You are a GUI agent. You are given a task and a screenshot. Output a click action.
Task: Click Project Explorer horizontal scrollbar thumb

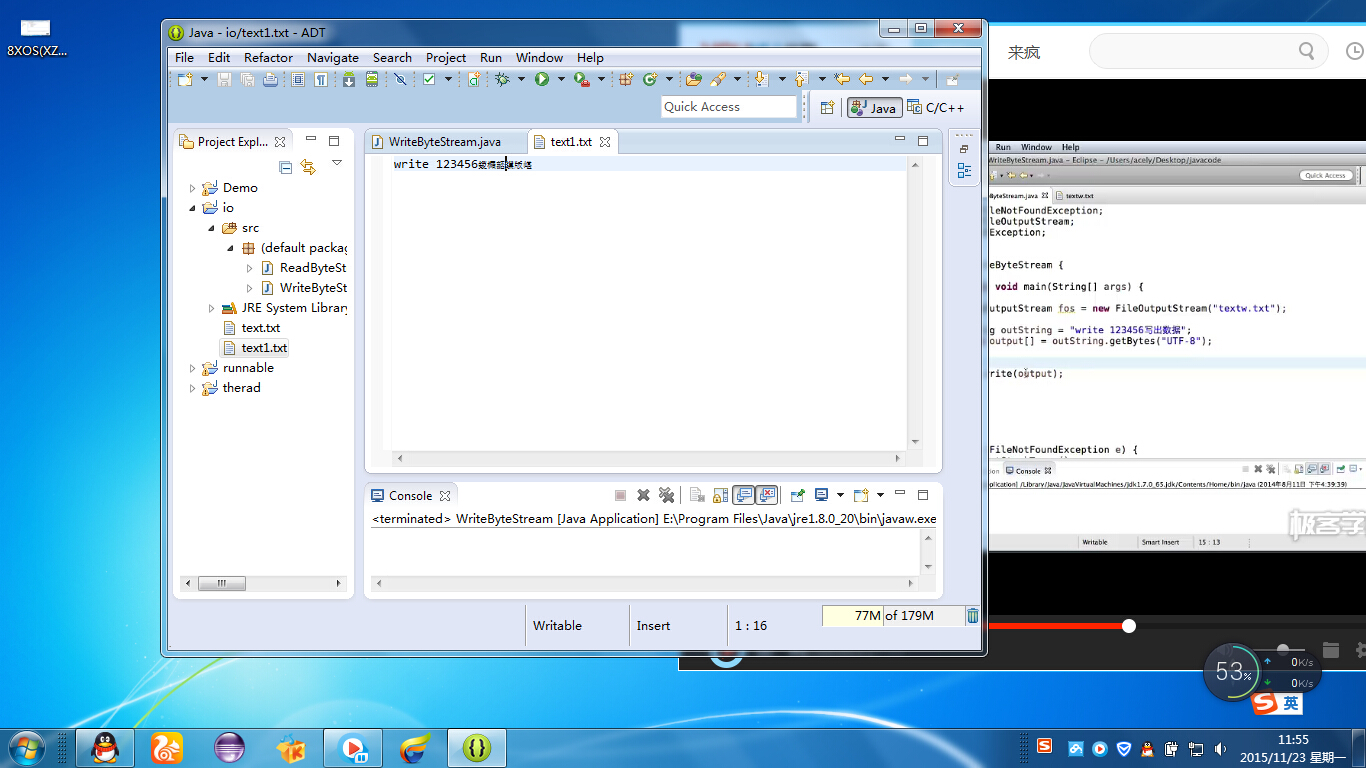point(222,583)
